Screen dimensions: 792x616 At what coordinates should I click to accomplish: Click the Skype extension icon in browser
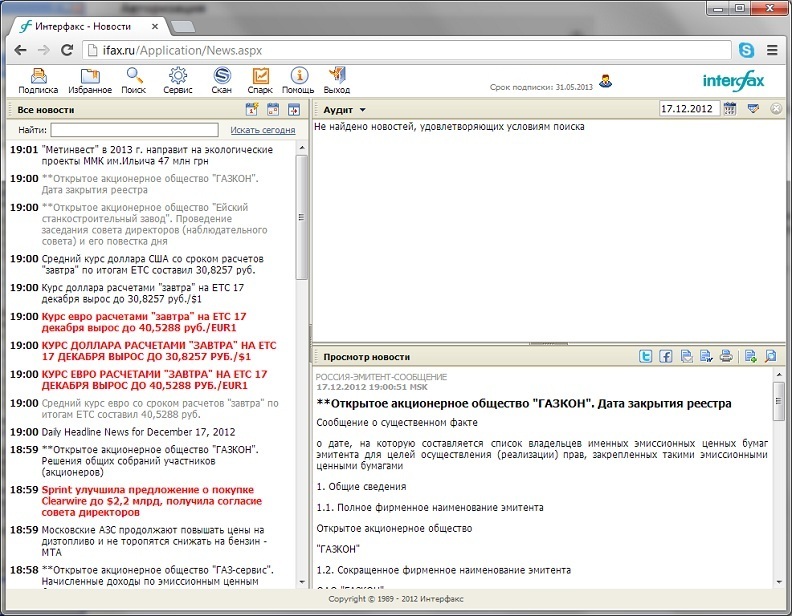pos(747,50)
